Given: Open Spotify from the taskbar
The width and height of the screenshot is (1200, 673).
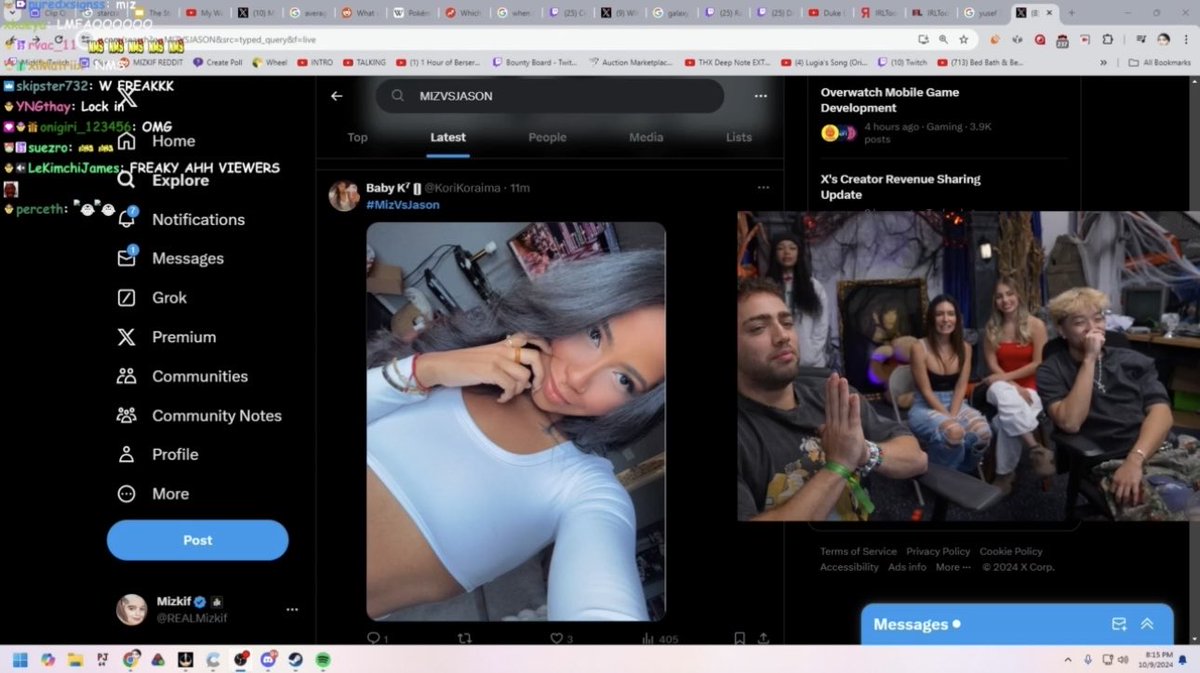Looking at the screenshot, I should pyautogui.click(x=323, y=660).
